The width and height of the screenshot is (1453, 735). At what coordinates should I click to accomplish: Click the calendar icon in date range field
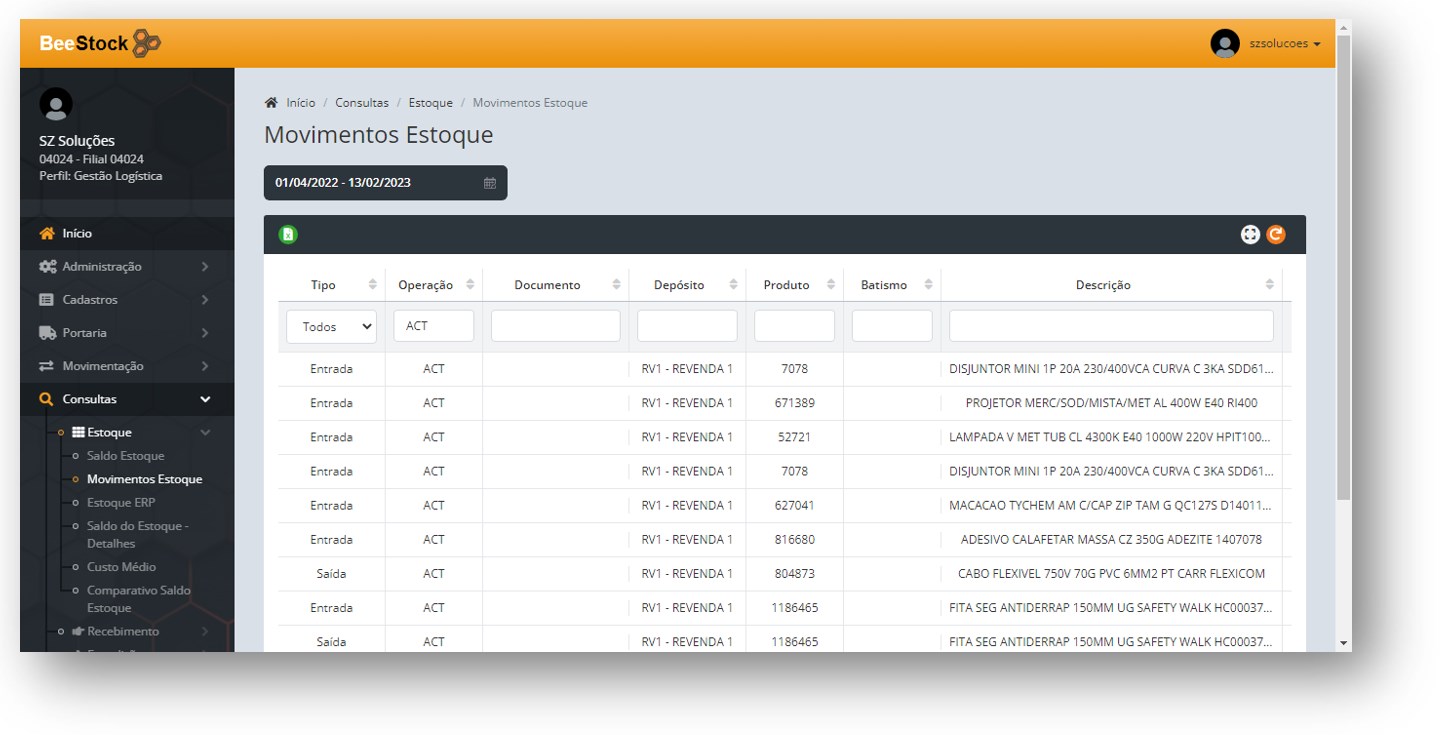click(490, 183)
